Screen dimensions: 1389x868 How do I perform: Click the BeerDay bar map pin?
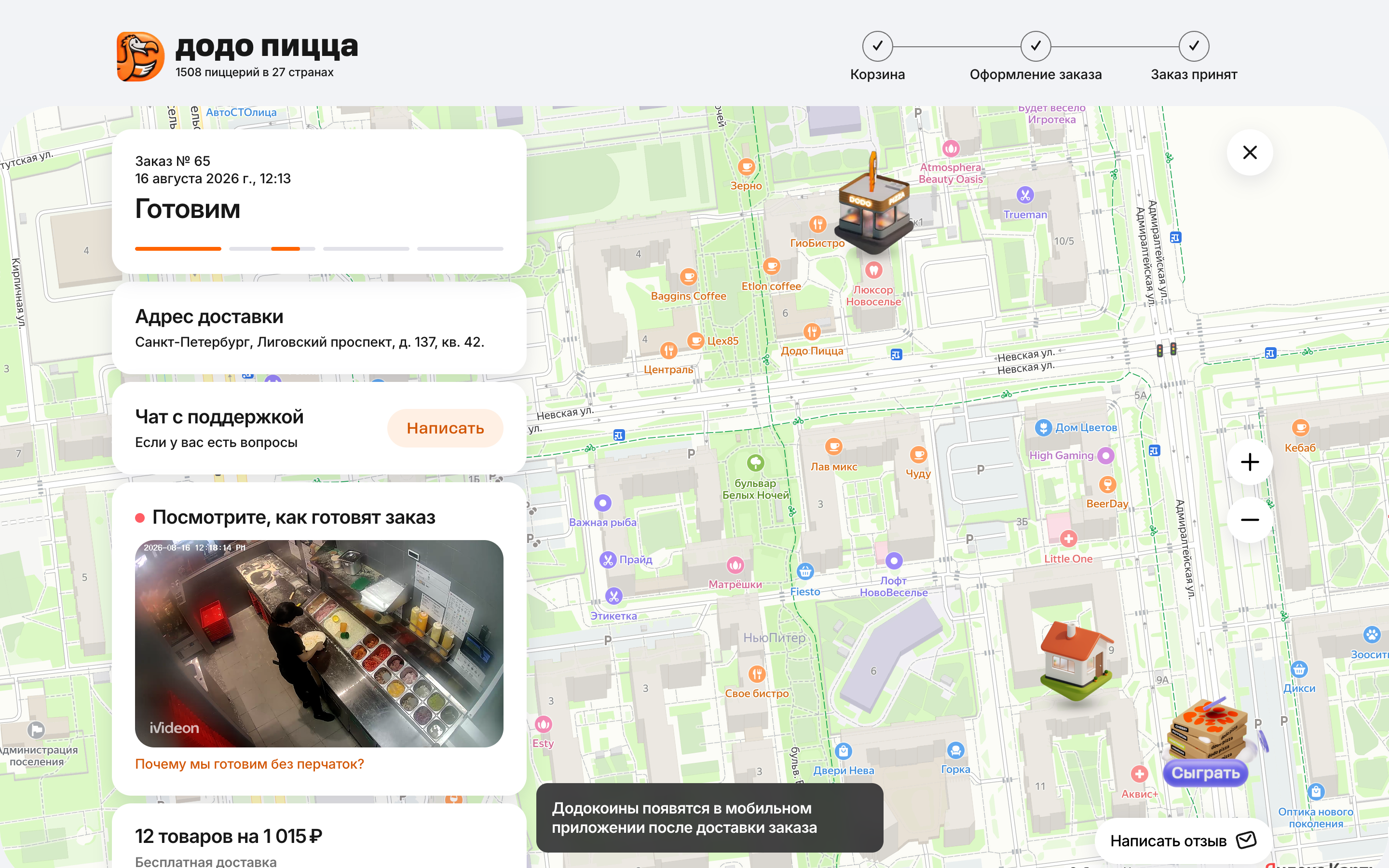pyautogui.click(x=1107, y=485)
